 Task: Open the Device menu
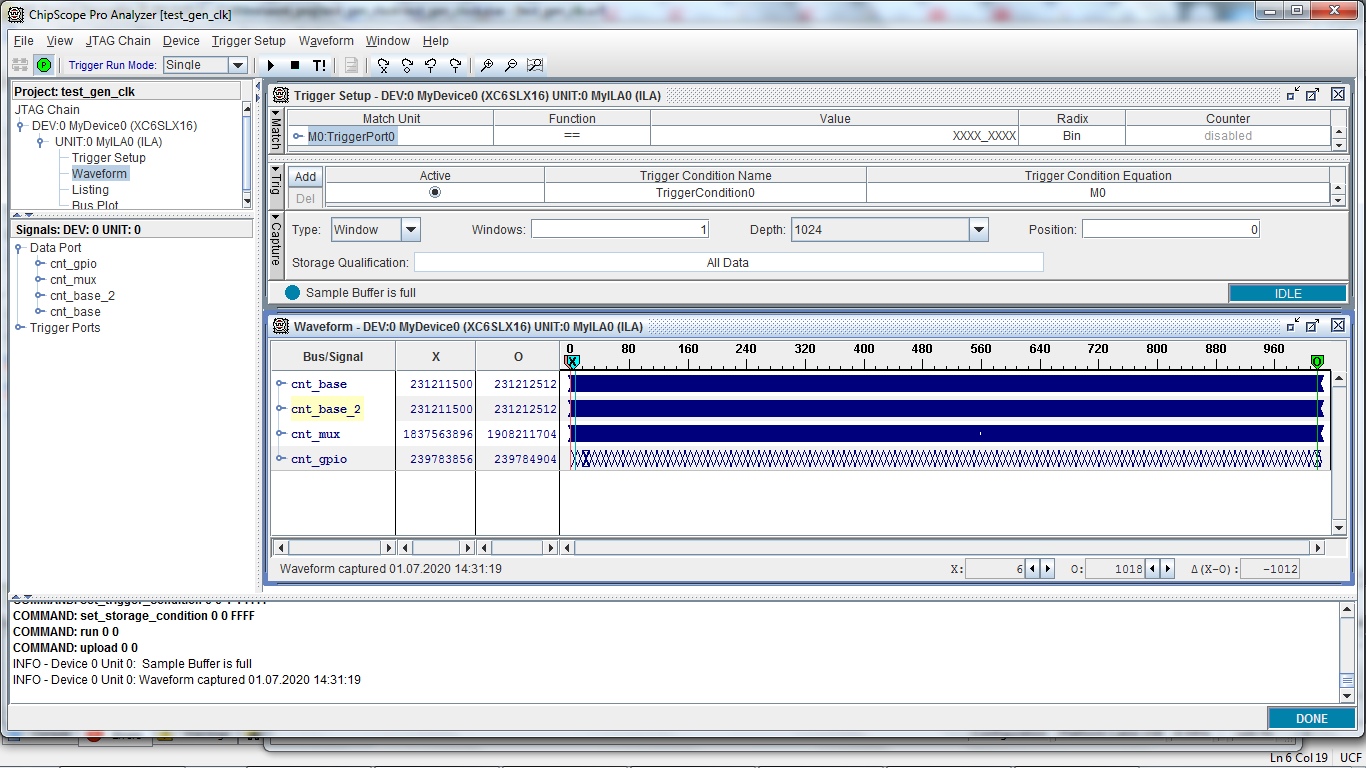(x=181, y=41)
